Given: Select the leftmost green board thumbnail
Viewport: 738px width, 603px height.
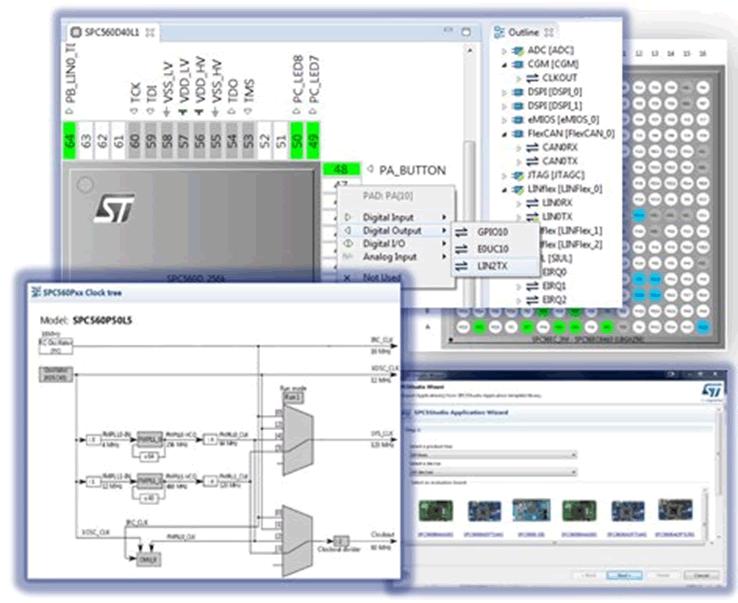Looking at the screenshot, I should coord(436,511).
